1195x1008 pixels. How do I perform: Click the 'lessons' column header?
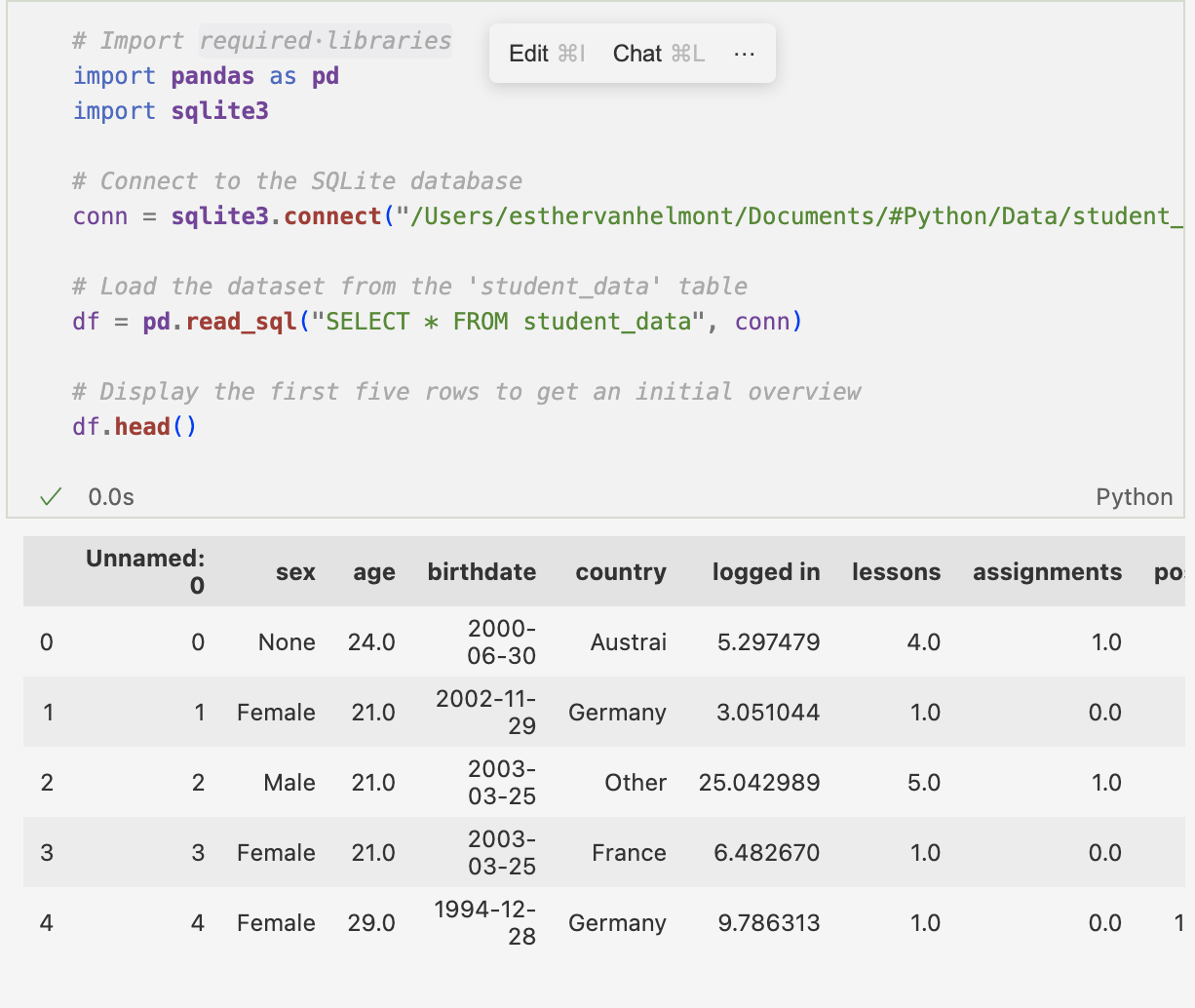pos(896,572)
